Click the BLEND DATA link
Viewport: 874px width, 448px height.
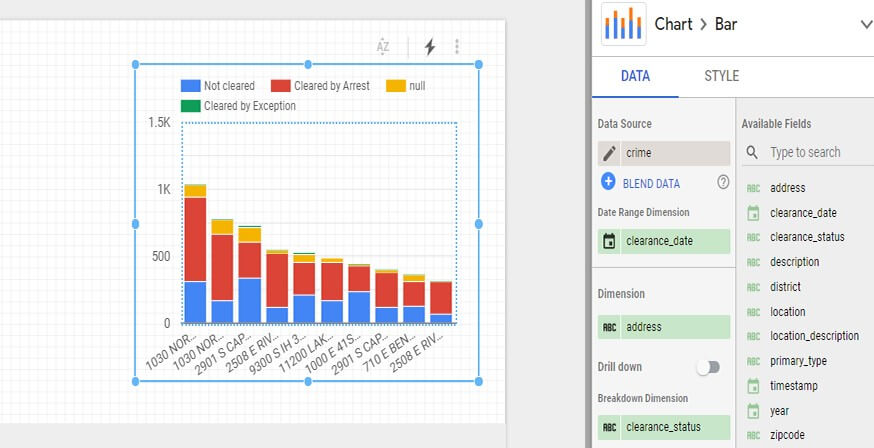tap(651, 183)
